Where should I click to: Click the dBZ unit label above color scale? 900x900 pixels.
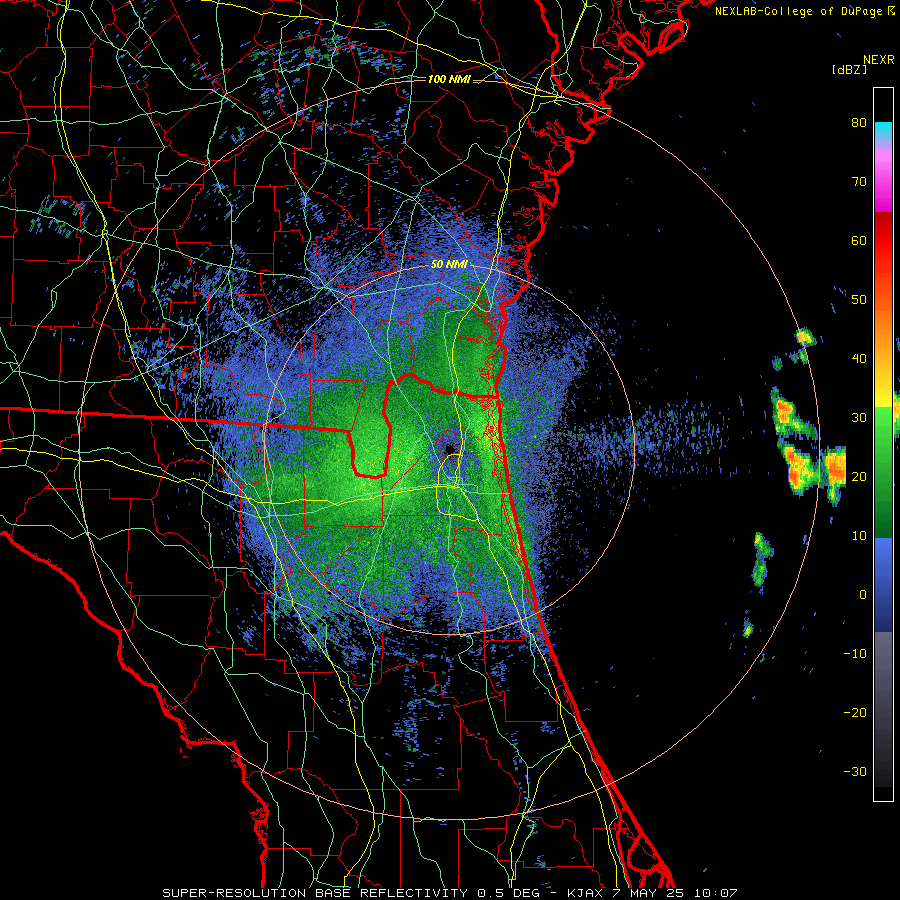849,69
